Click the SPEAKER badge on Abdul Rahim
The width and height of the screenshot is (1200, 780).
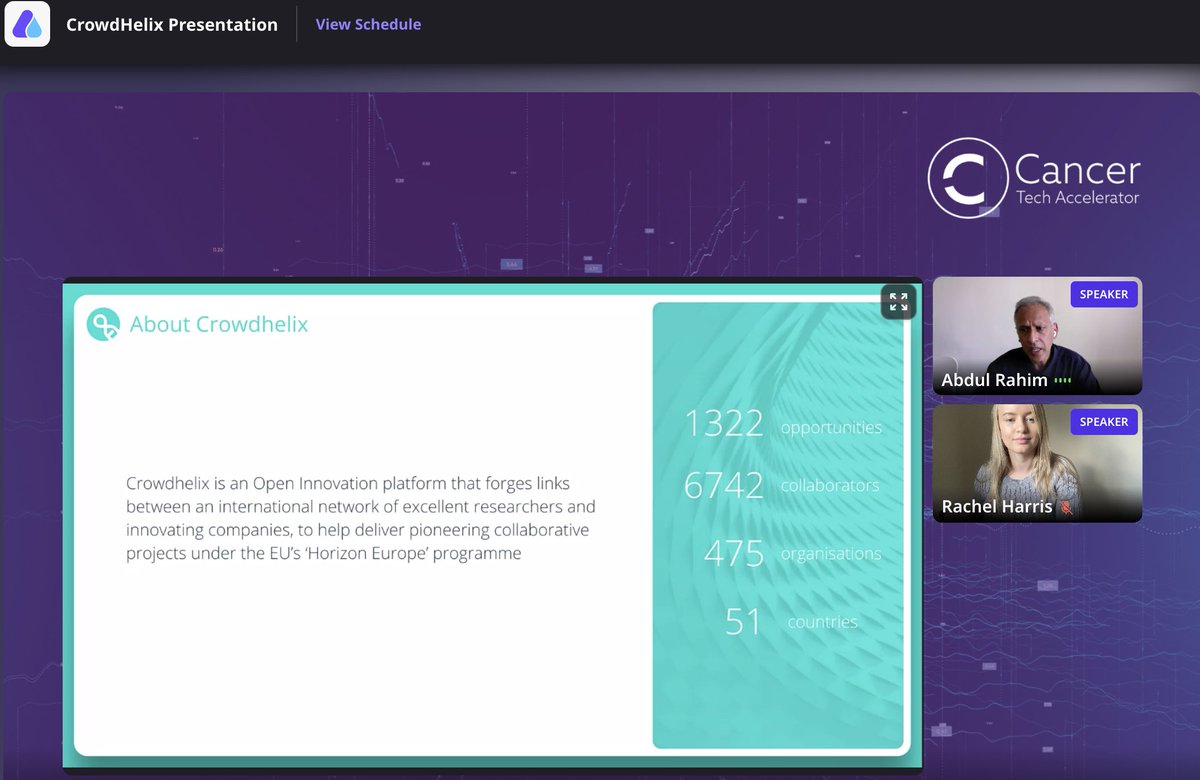point(1104,294)
